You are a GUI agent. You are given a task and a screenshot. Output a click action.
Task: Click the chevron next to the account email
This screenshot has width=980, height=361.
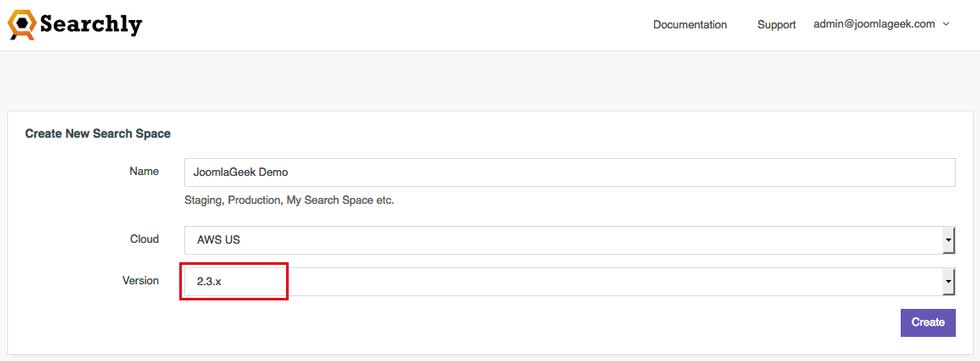click(x=946, y=24)
